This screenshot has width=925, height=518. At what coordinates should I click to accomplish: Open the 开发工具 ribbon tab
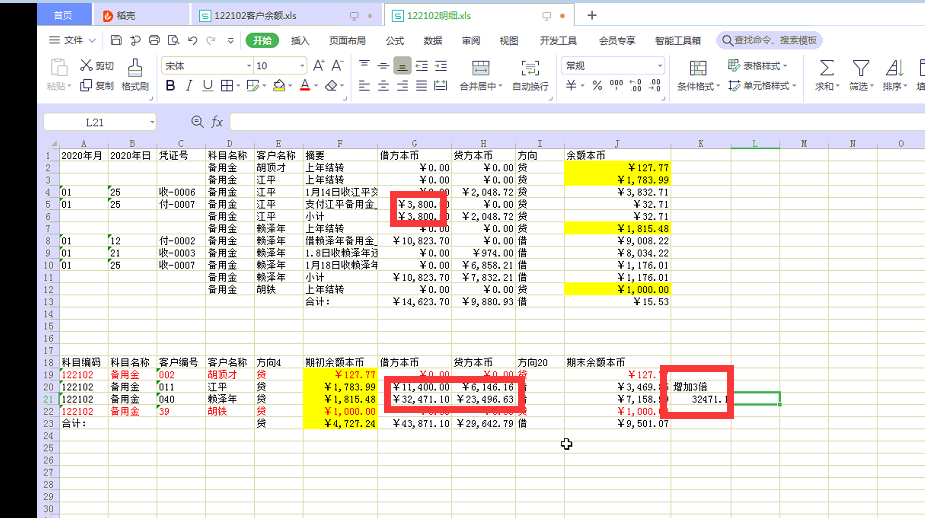click(x=558, y=40)
